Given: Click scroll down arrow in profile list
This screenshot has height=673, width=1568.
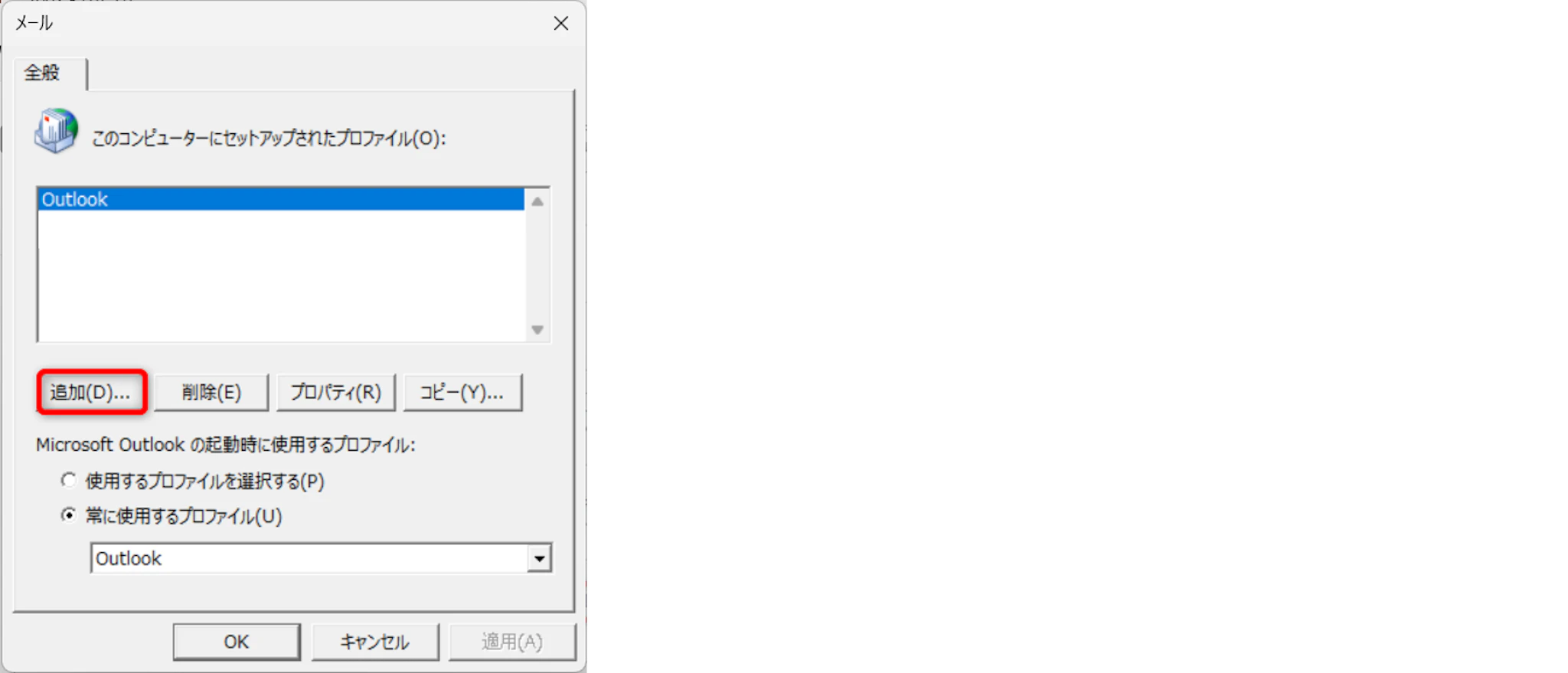Looking at the screenshot, I should pos(537,329).
